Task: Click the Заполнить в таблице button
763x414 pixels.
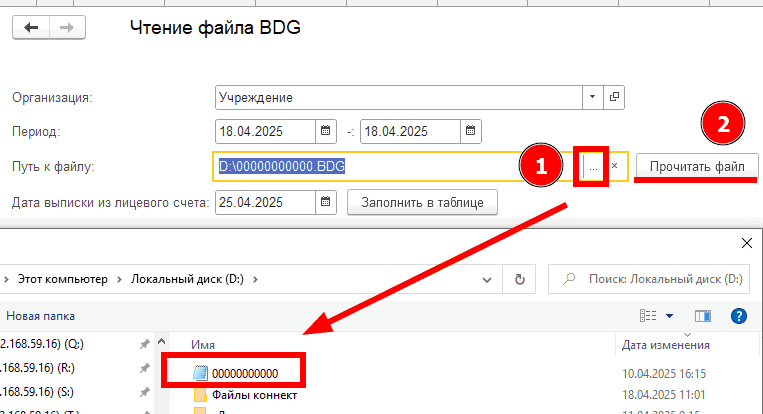Action: [x=422, y=202]
